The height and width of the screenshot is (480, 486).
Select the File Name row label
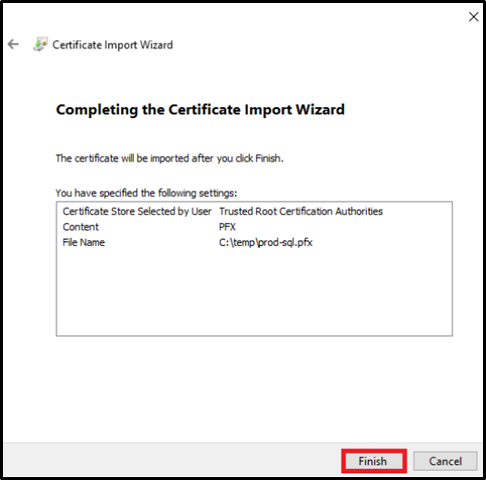[84, 242]
